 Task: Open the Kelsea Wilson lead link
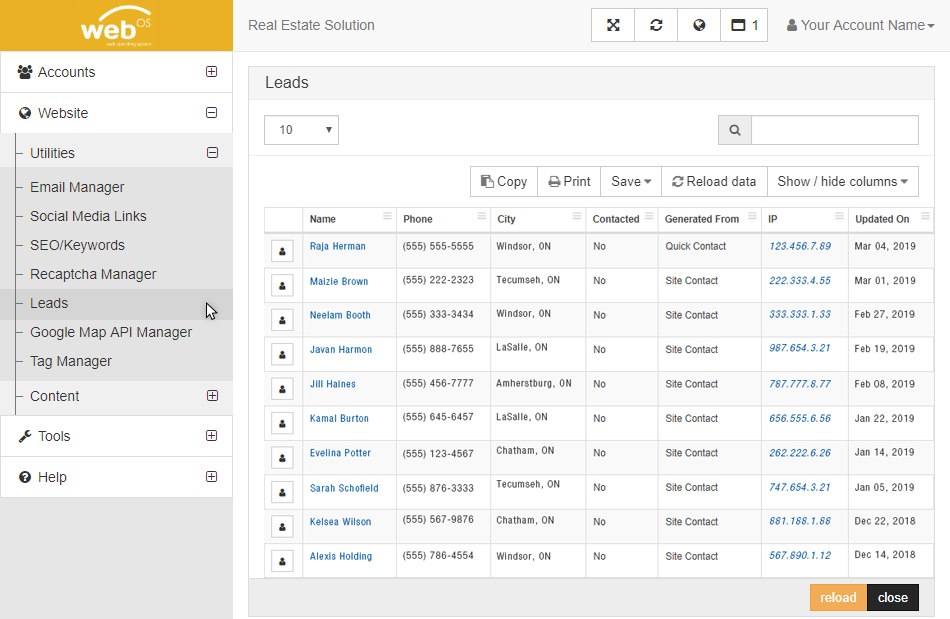click(x=340, y=522)
